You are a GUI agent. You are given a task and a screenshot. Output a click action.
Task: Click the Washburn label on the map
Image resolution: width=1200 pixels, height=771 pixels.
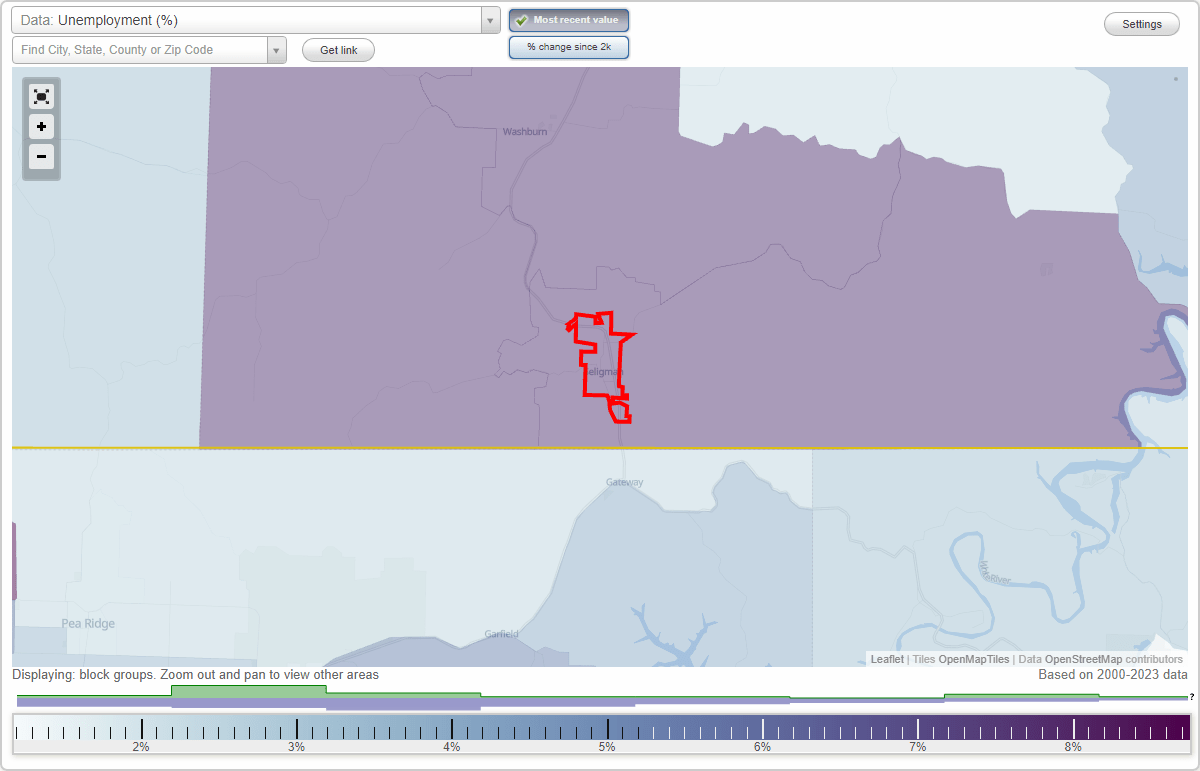click(524, 132)
